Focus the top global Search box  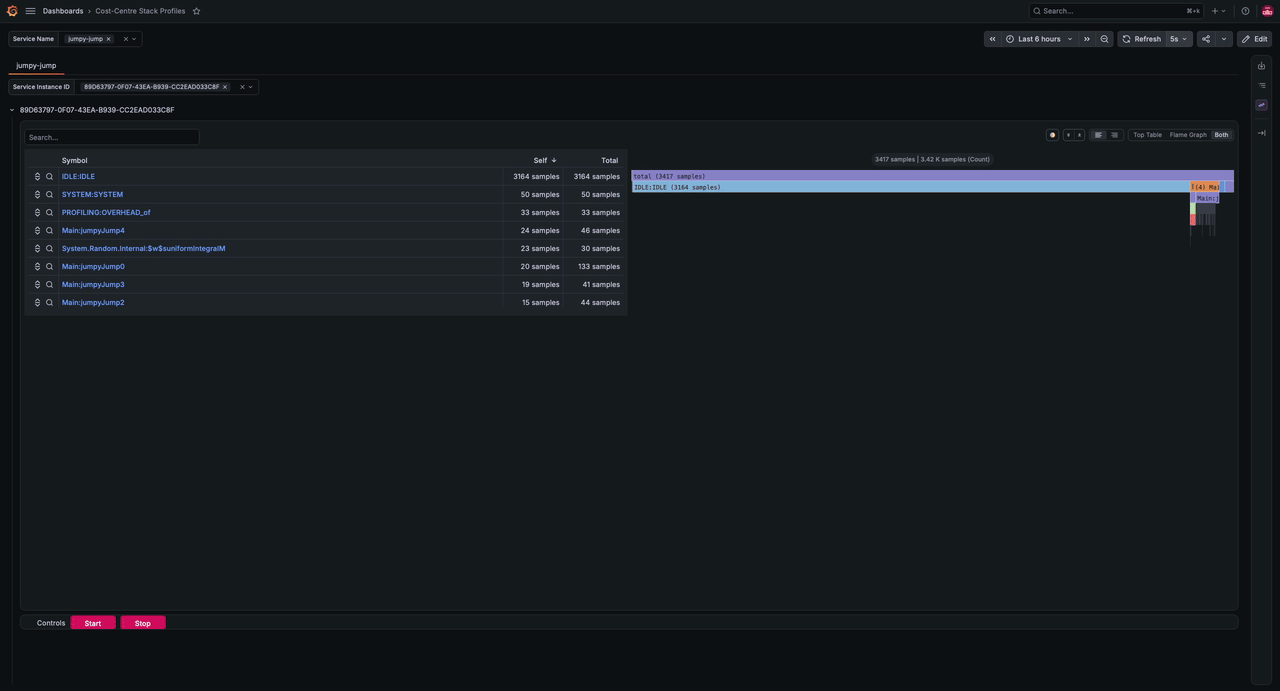(x=1116, y=11)
